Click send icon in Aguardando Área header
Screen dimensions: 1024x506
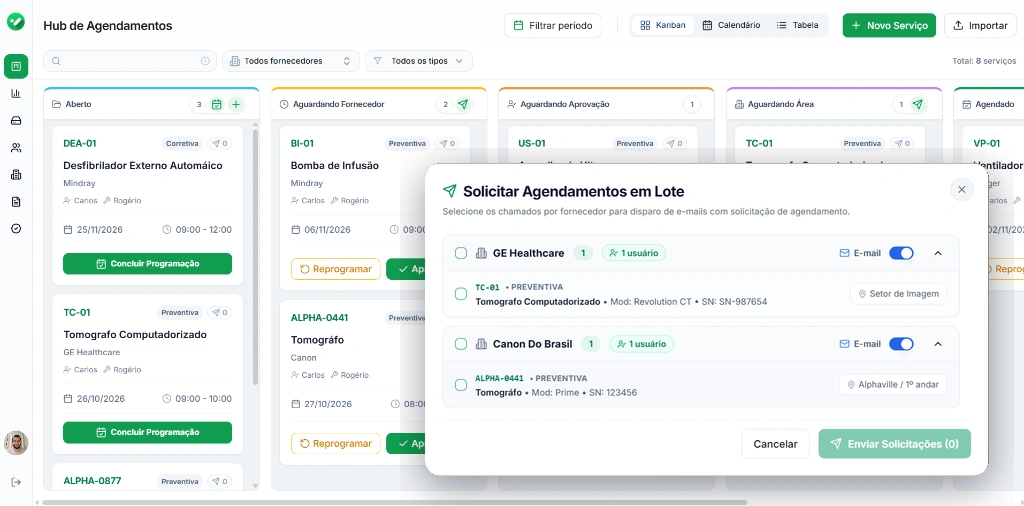(x=918, y=104)
